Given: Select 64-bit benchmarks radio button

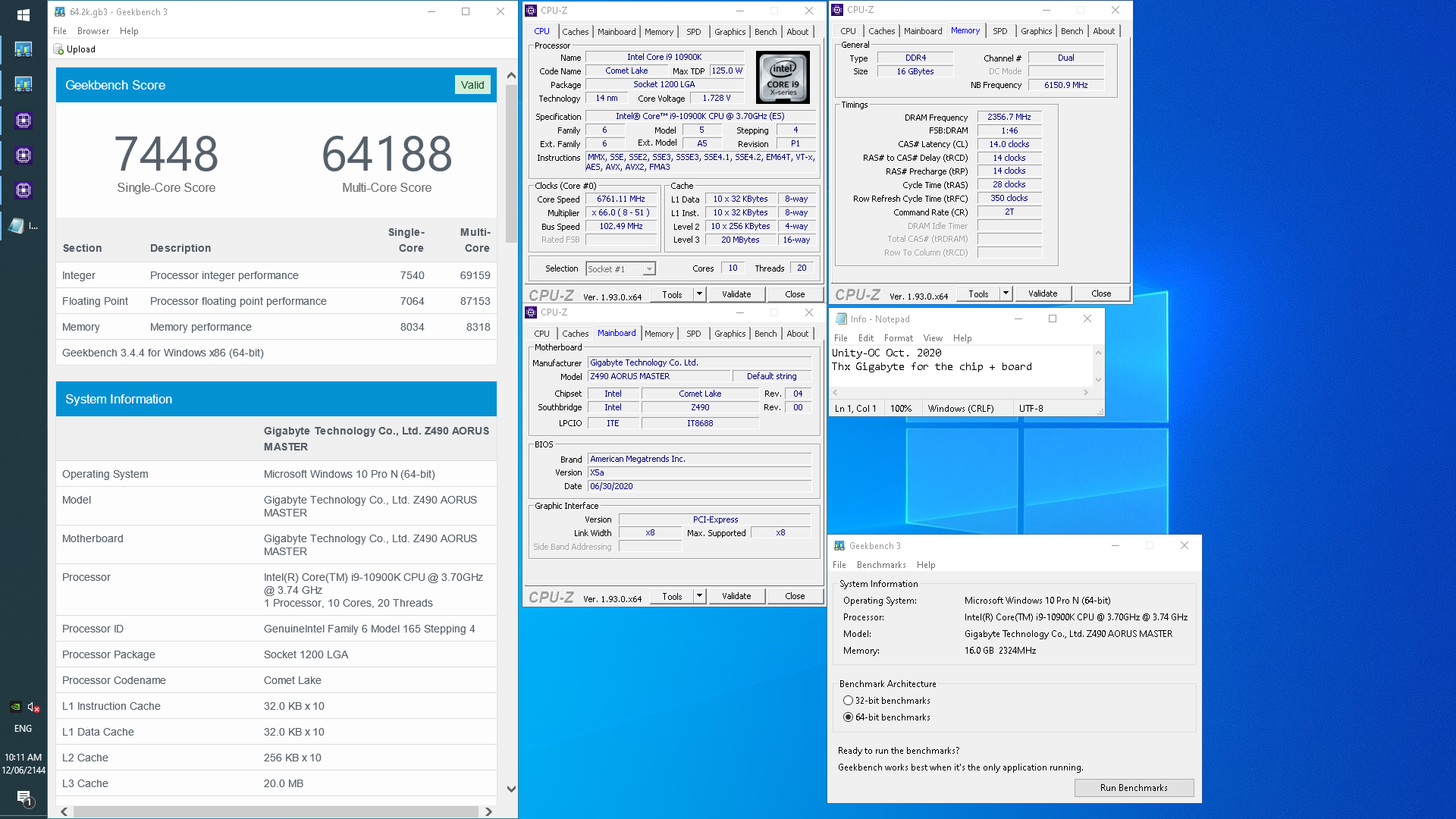Looking at the screenshot, I should coord(848,717).
